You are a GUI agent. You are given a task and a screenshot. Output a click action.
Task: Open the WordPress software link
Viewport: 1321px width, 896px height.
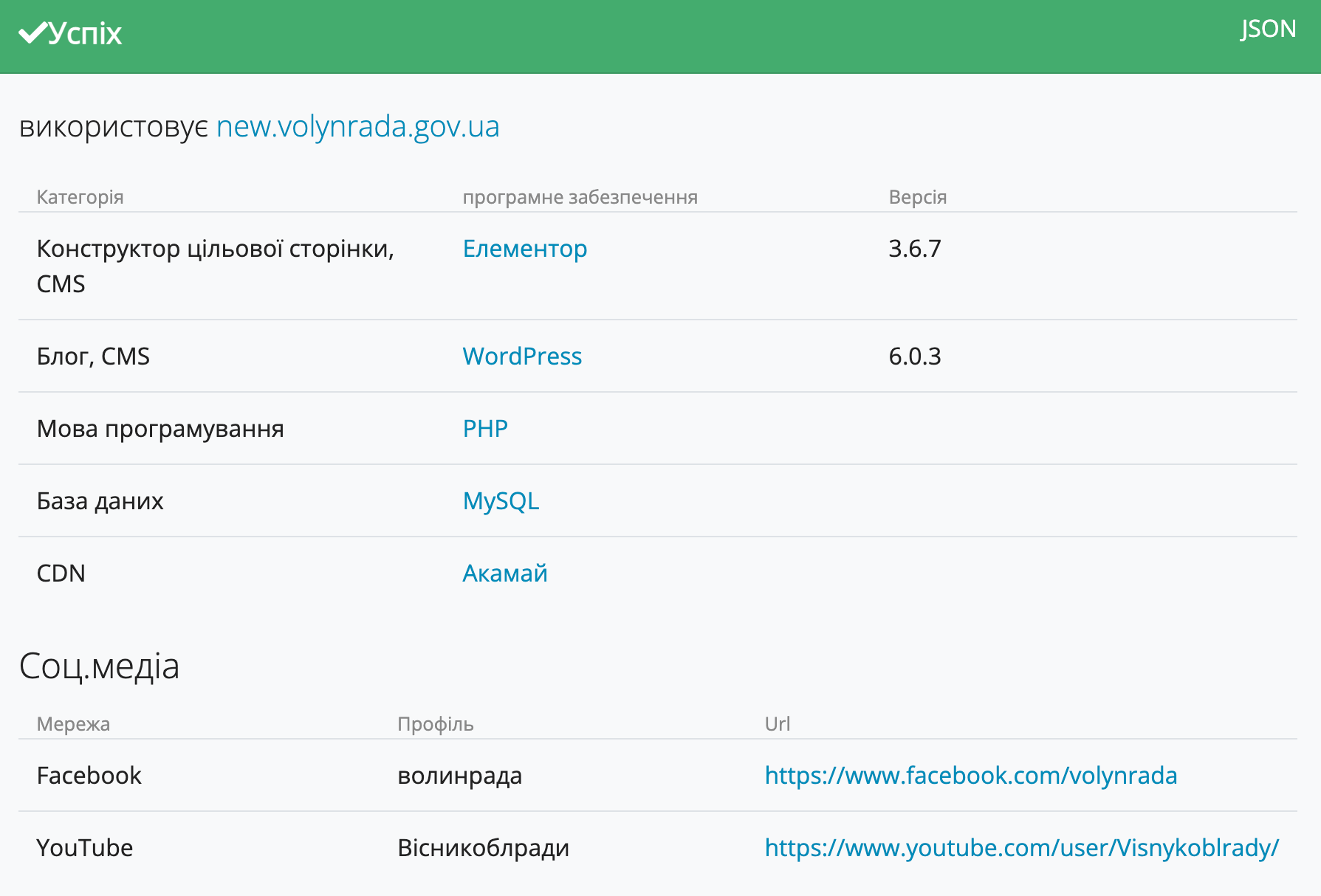[x=521, y=356]
